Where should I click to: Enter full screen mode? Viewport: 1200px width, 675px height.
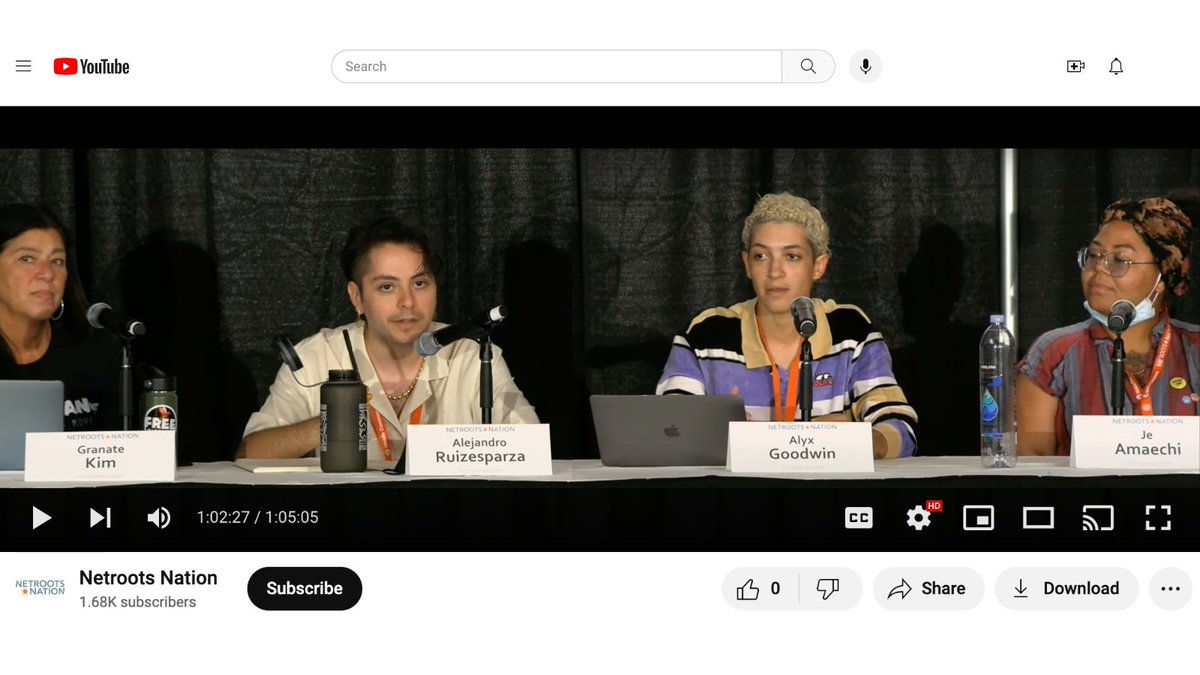pos(1158,517)
